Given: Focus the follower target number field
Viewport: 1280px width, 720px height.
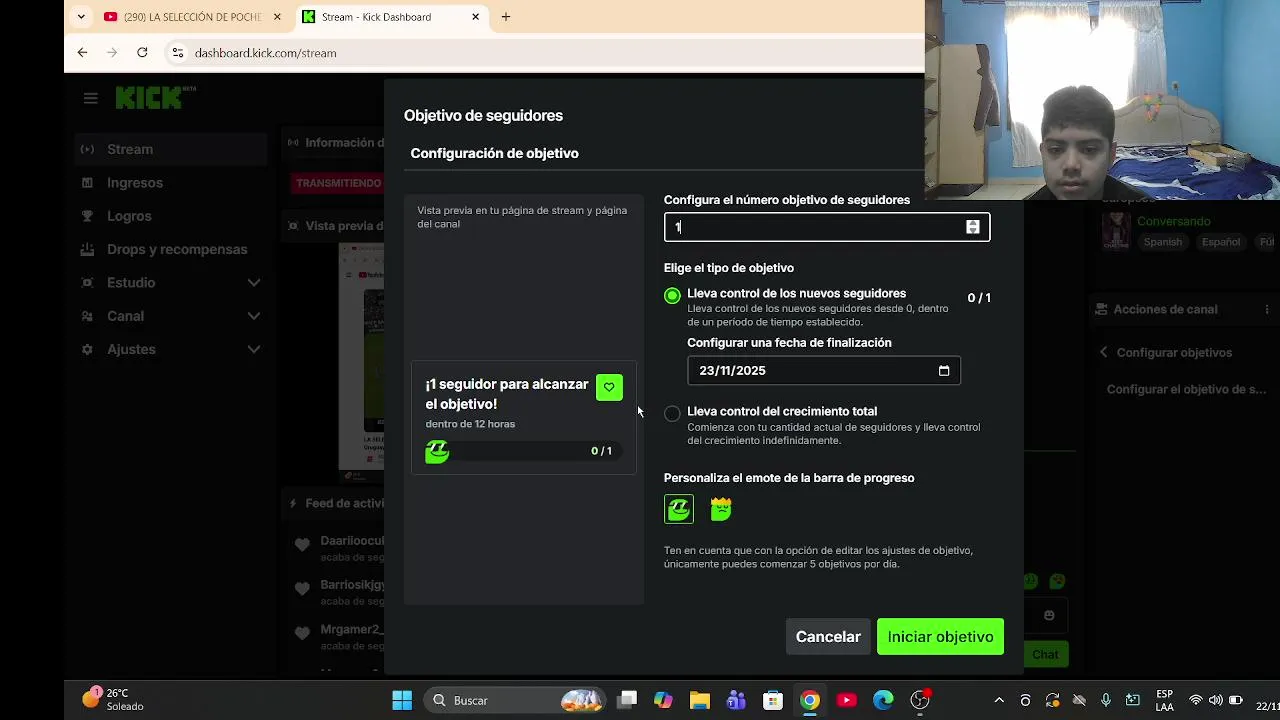Looking at the screenshot, I should point(827,227).
